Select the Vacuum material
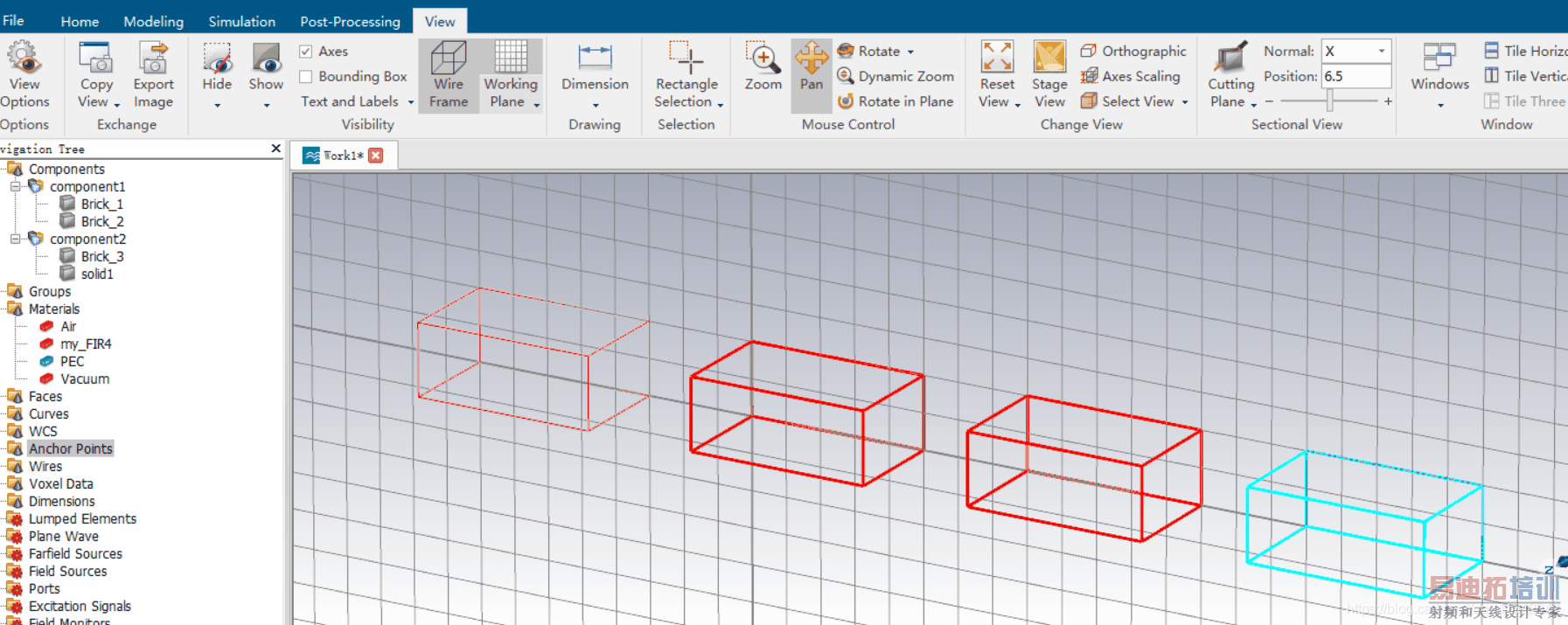Viewport: 1568px width, 625px height. [84, 378]
